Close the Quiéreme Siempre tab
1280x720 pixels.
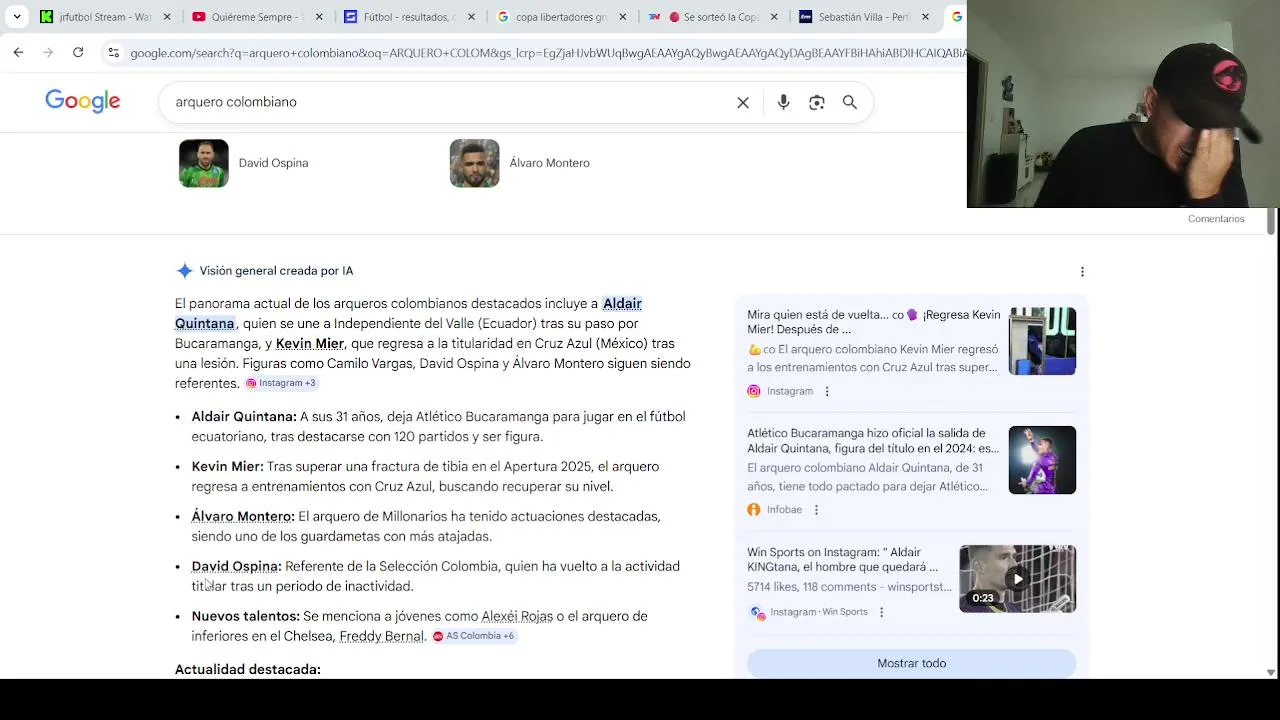[x=319, y=17]
